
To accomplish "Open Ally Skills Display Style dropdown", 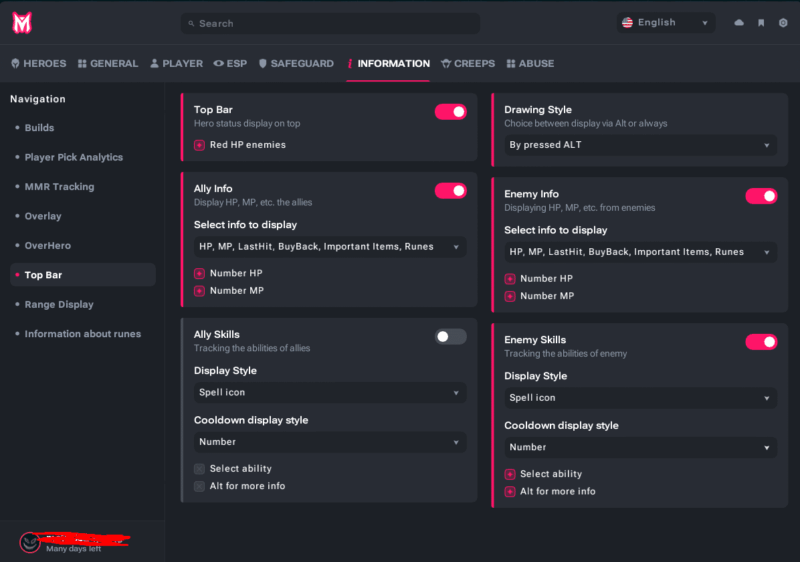I will pyautogui.click(x=330, y=393).
